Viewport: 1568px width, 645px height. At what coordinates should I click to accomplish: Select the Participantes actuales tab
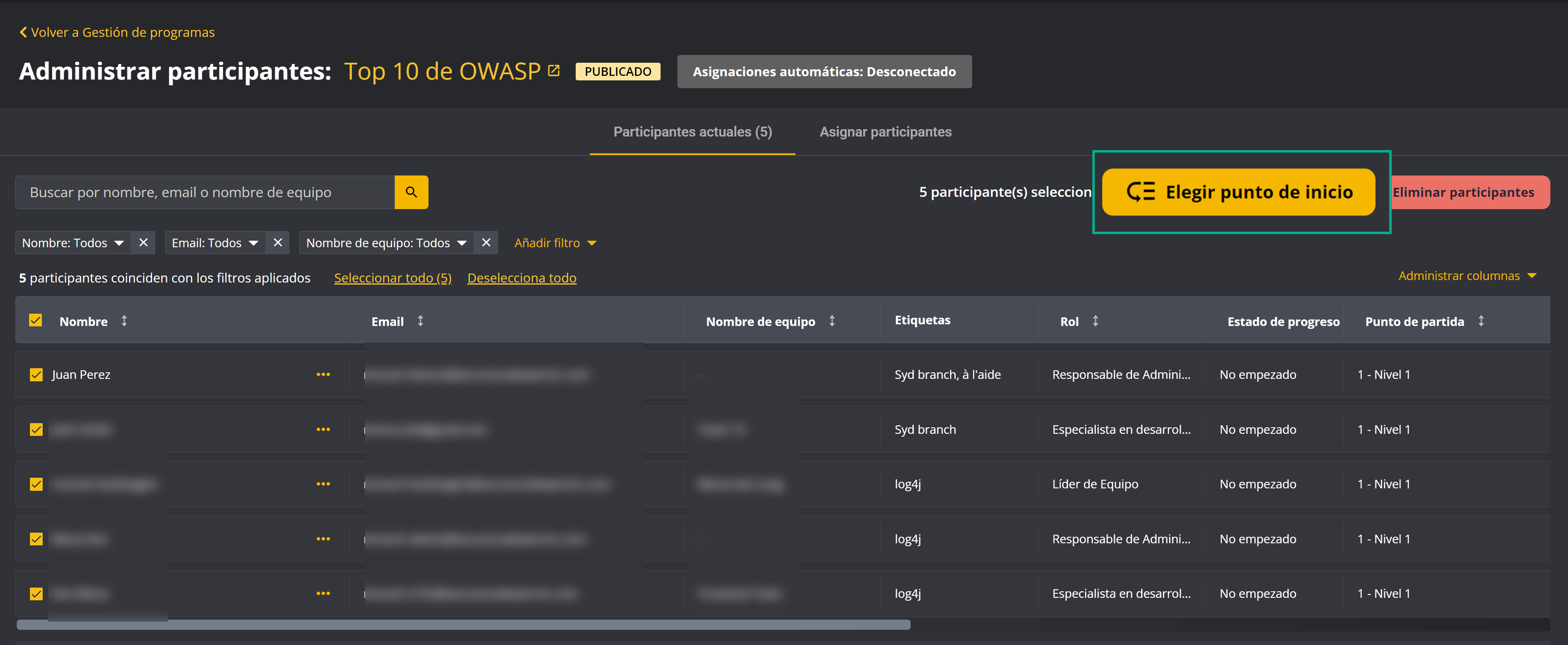click(691, 132)
